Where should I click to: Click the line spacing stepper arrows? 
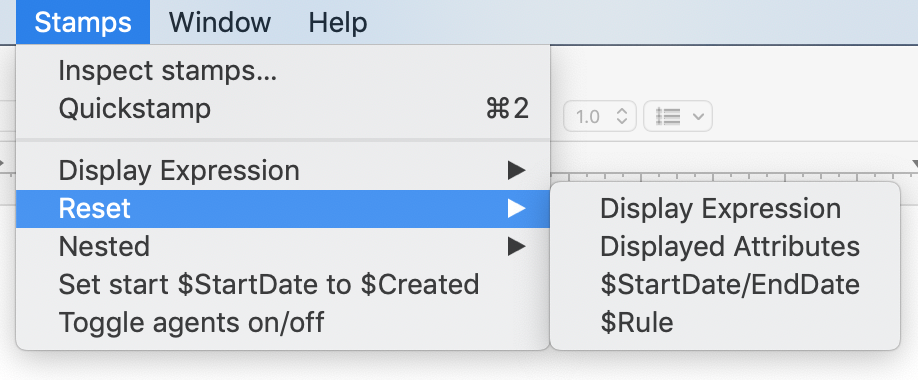pyautogui.click(x=622, y=117)
